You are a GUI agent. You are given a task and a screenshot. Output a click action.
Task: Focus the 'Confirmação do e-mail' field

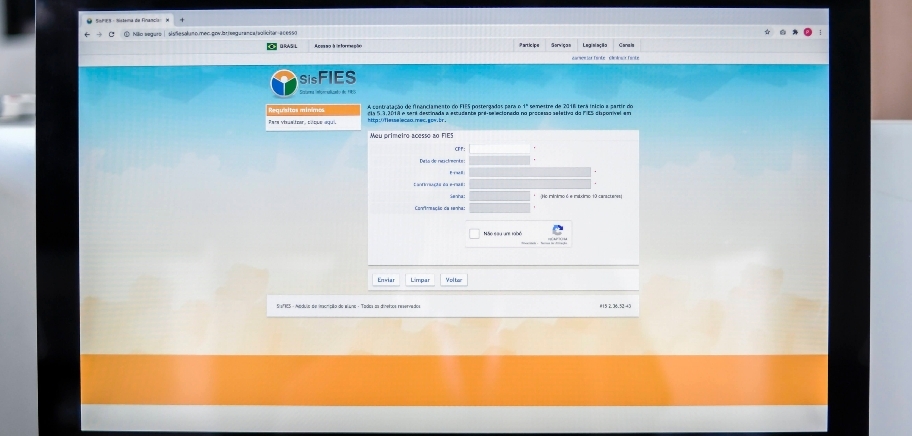pos(530,184)
